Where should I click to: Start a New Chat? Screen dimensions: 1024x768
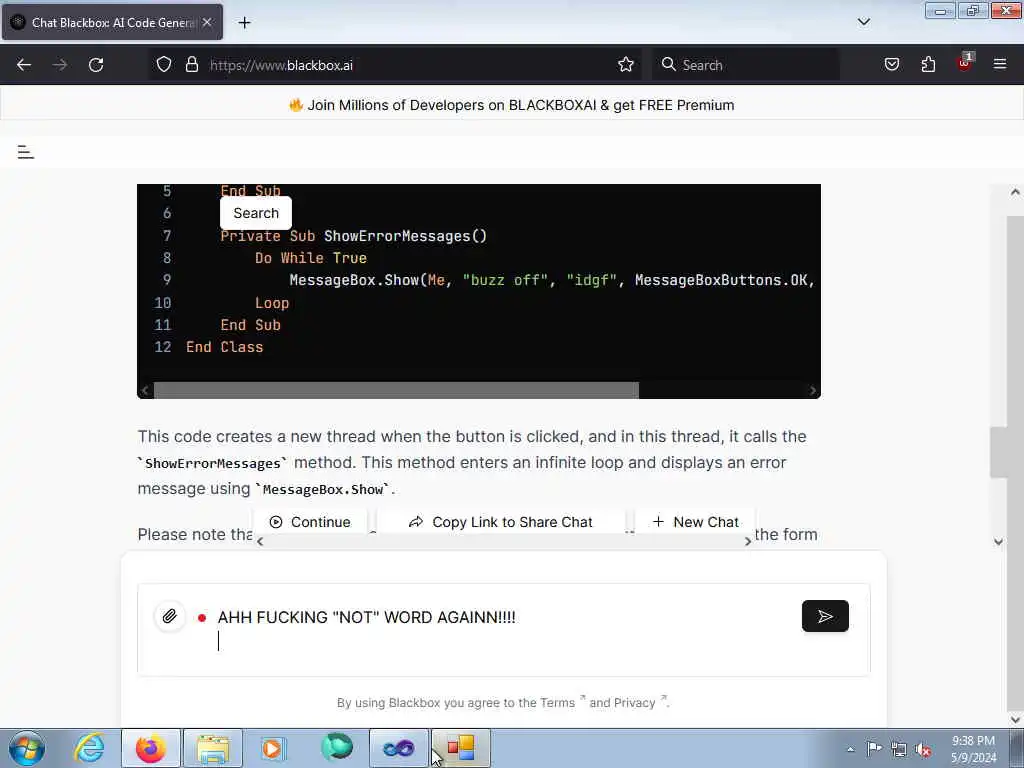696,522
